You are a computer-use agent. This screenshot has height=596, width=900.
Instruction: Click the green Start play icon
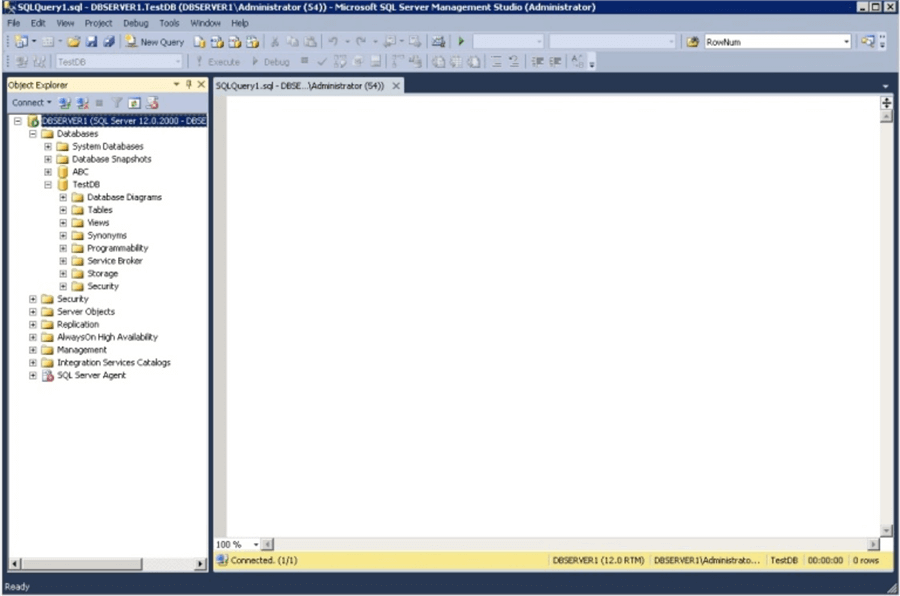click(x=461, y=41)
